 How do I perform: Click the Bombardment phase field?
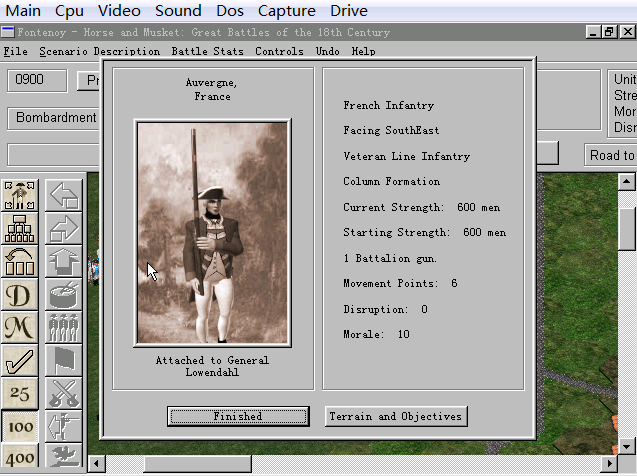(x=54, y=118)
